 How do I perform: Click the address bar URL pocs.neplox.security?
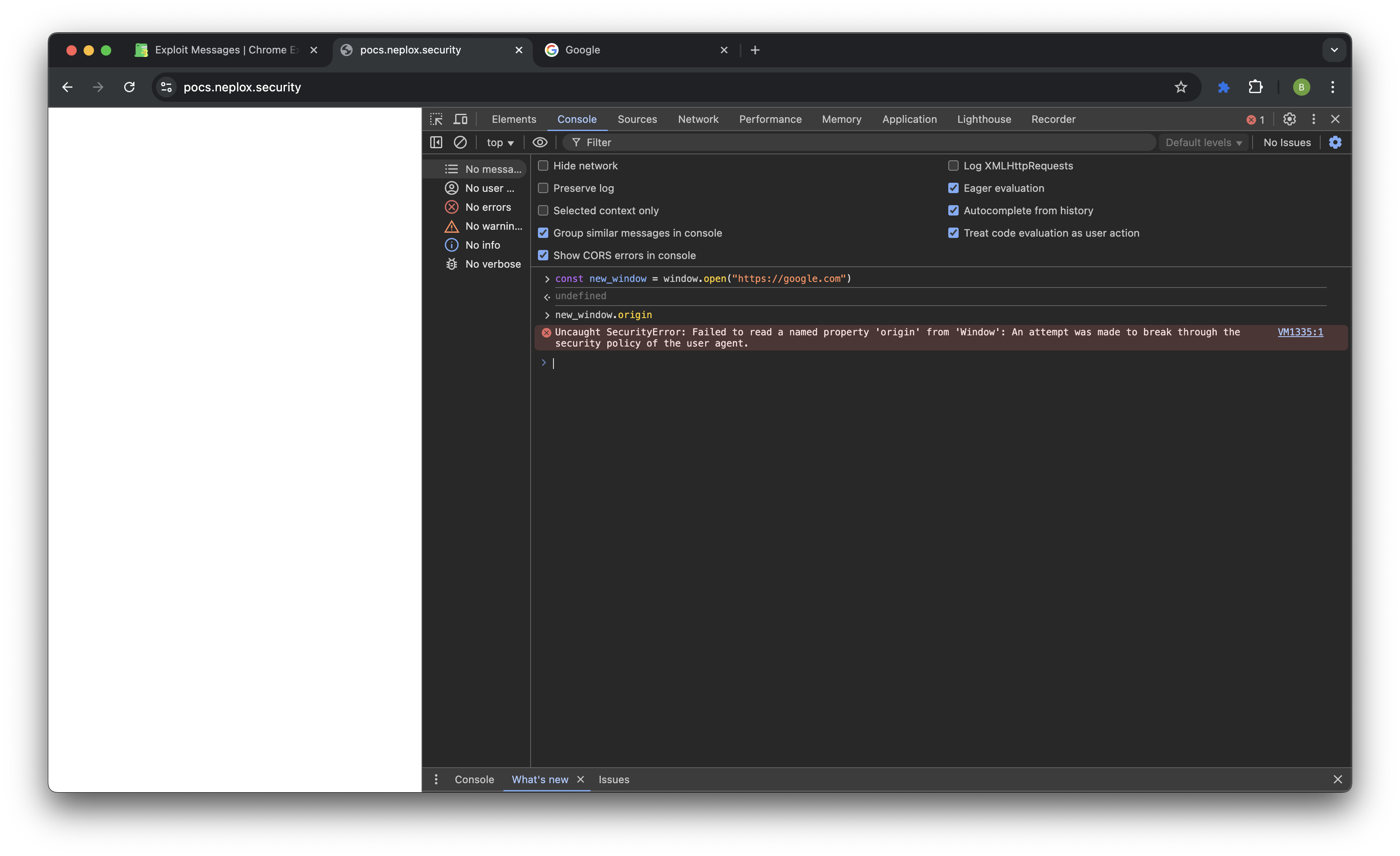pyautogui.click(x=242, y=87)
